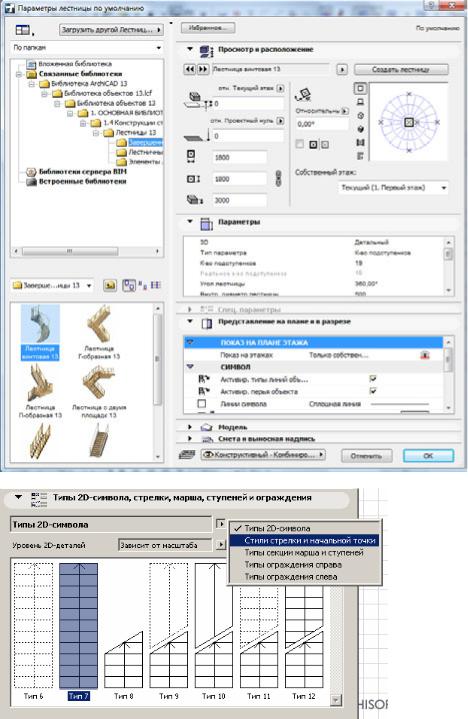
Task: Click the OK button
Action: point(428,455)
